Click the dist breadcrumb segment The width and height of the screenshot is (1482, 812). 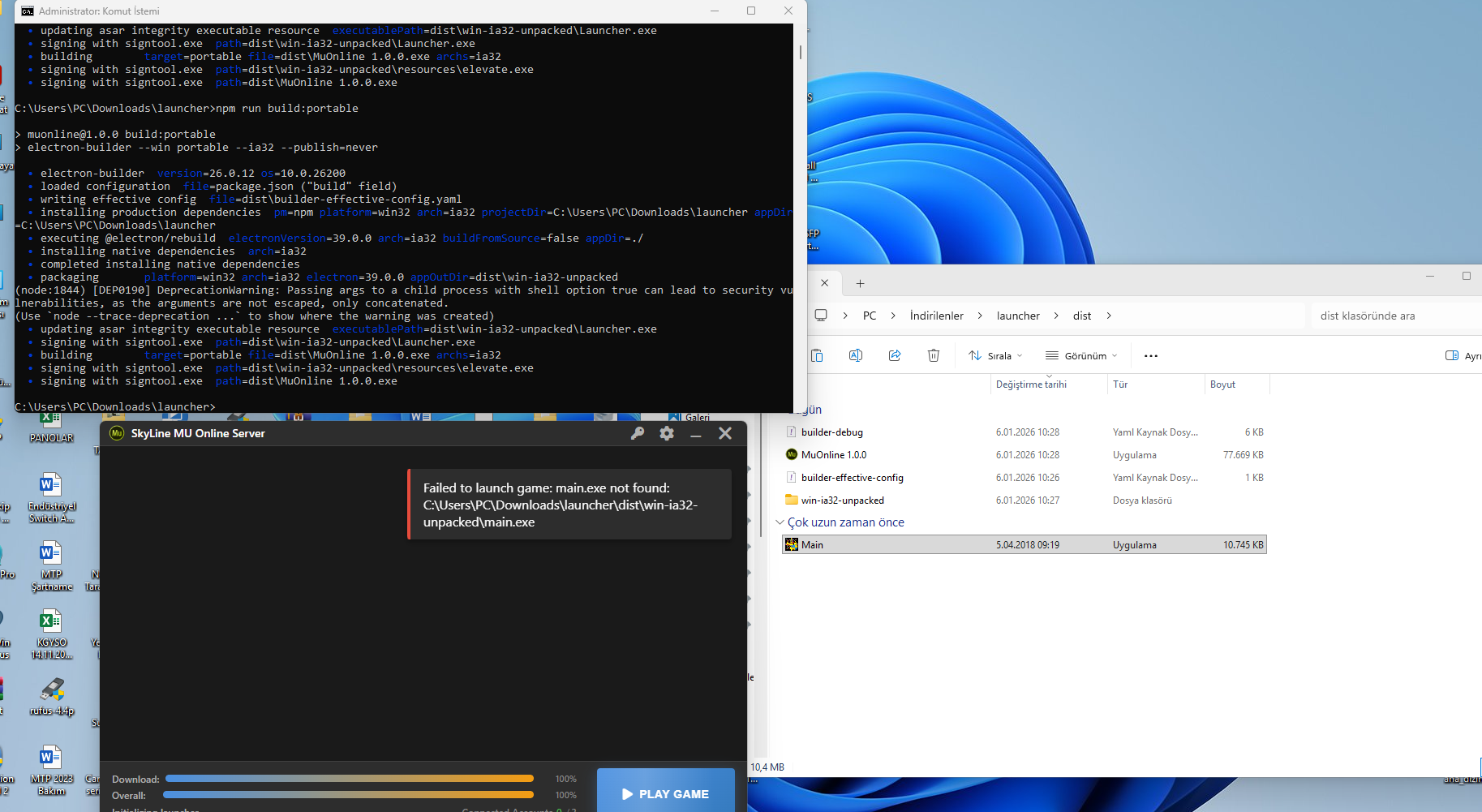tap(1082, 316)
